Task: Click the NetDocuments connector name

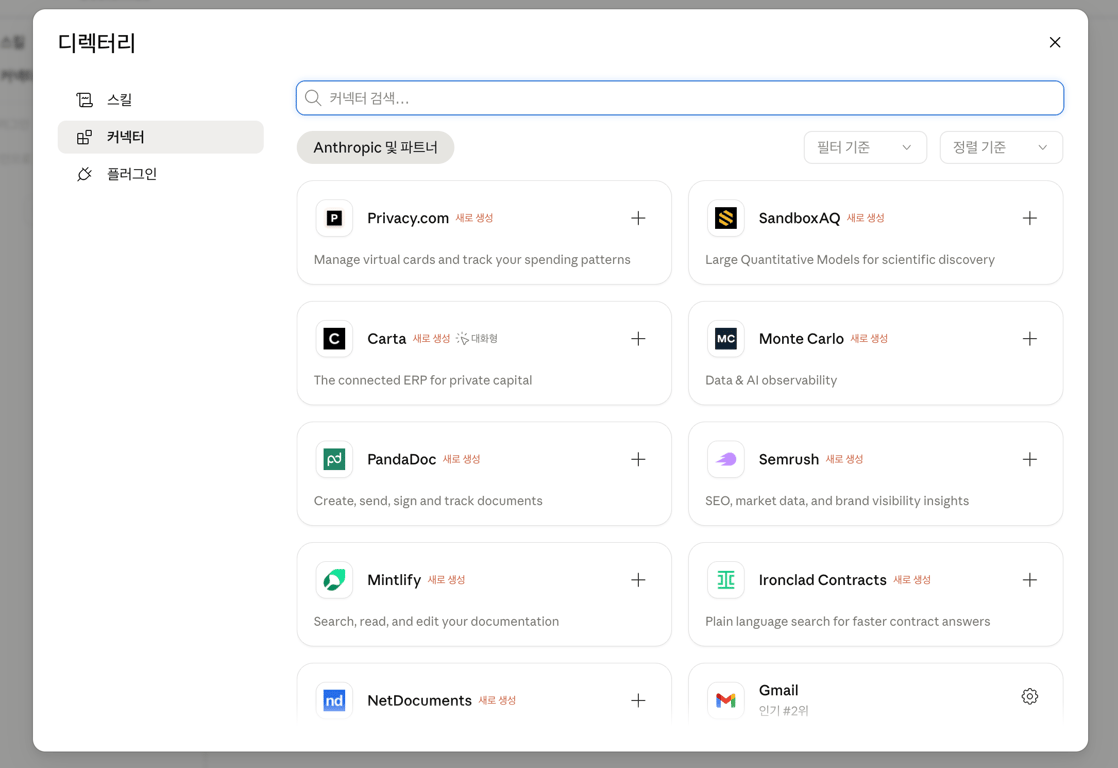Action: point(419,700)
